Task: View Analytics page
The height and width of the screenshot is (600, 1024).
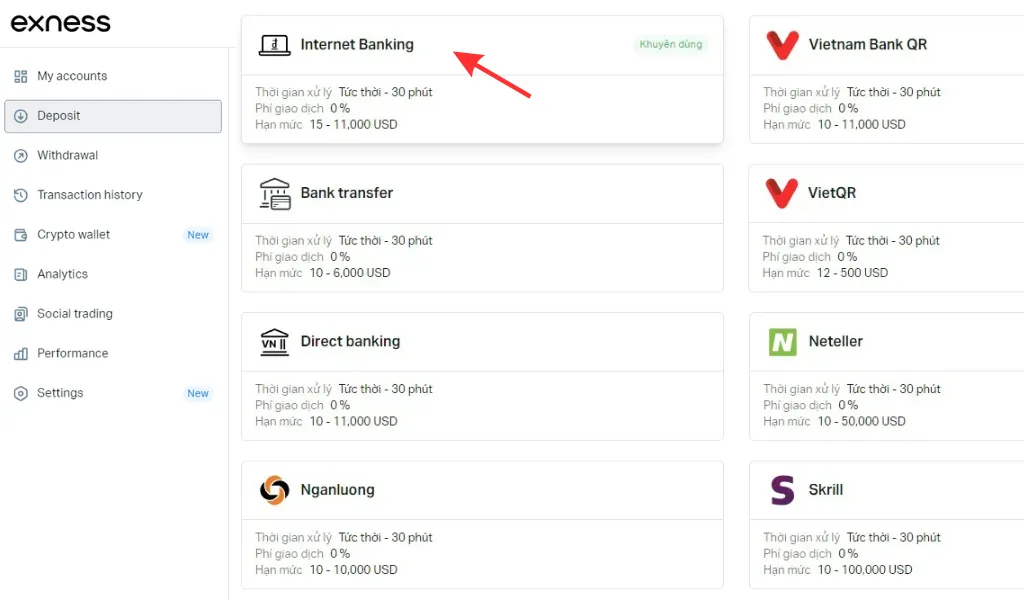Action: (x=63, y=274)
